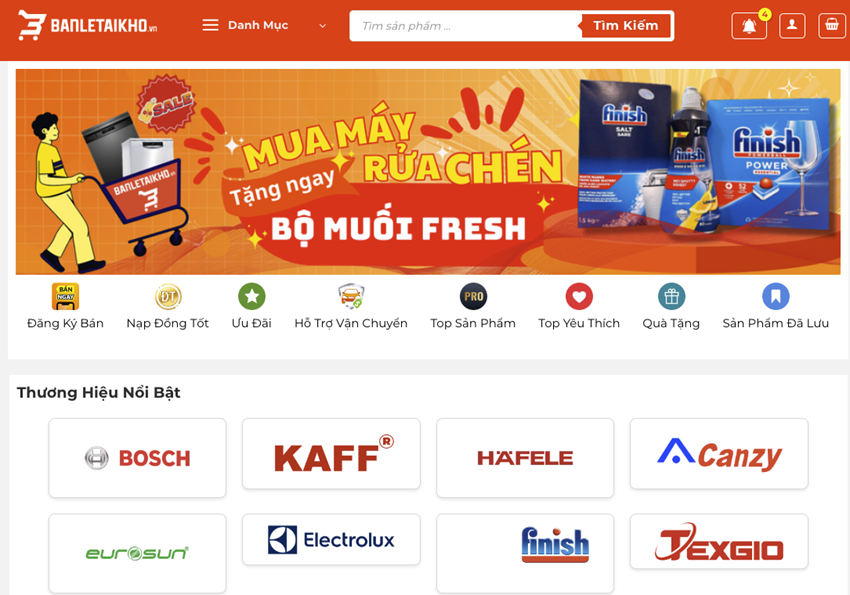Open Top Sản Phẩm PRO icon
Image resolution: width=850 pixels, height=595 pixels.
click(x=473, y=296)
